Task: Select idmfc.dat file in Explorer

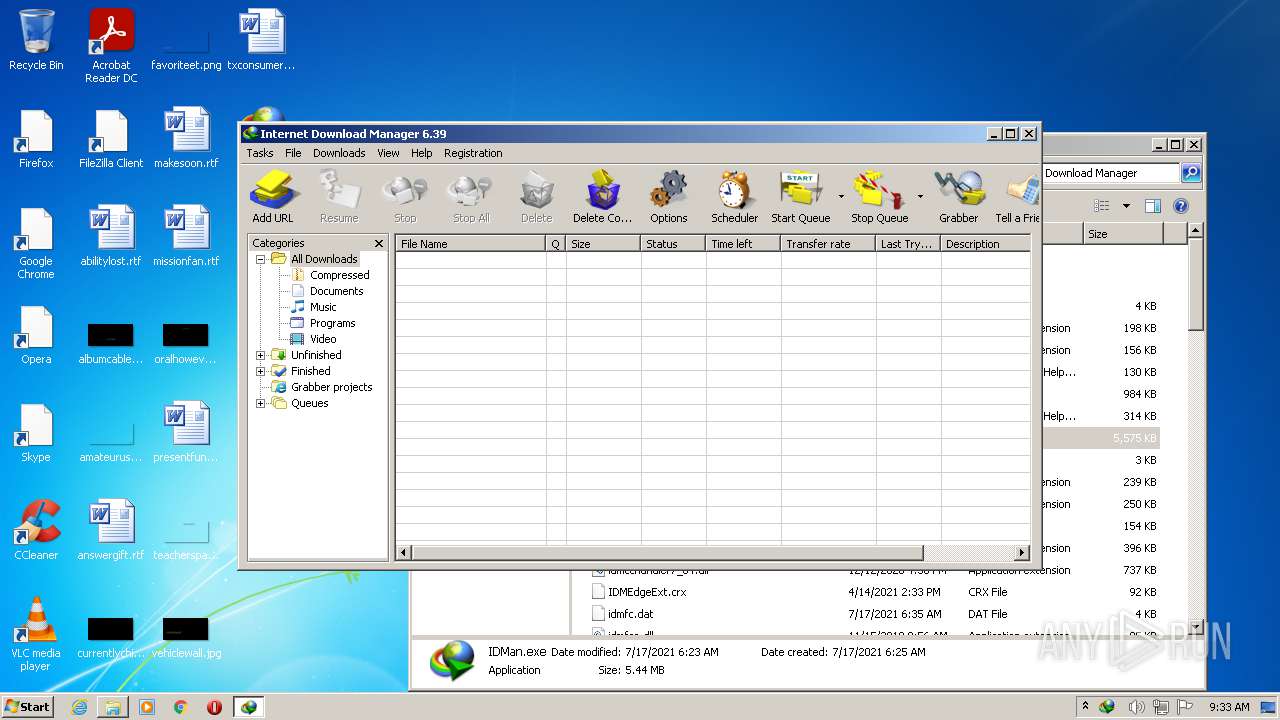Action: coord(630,614)
